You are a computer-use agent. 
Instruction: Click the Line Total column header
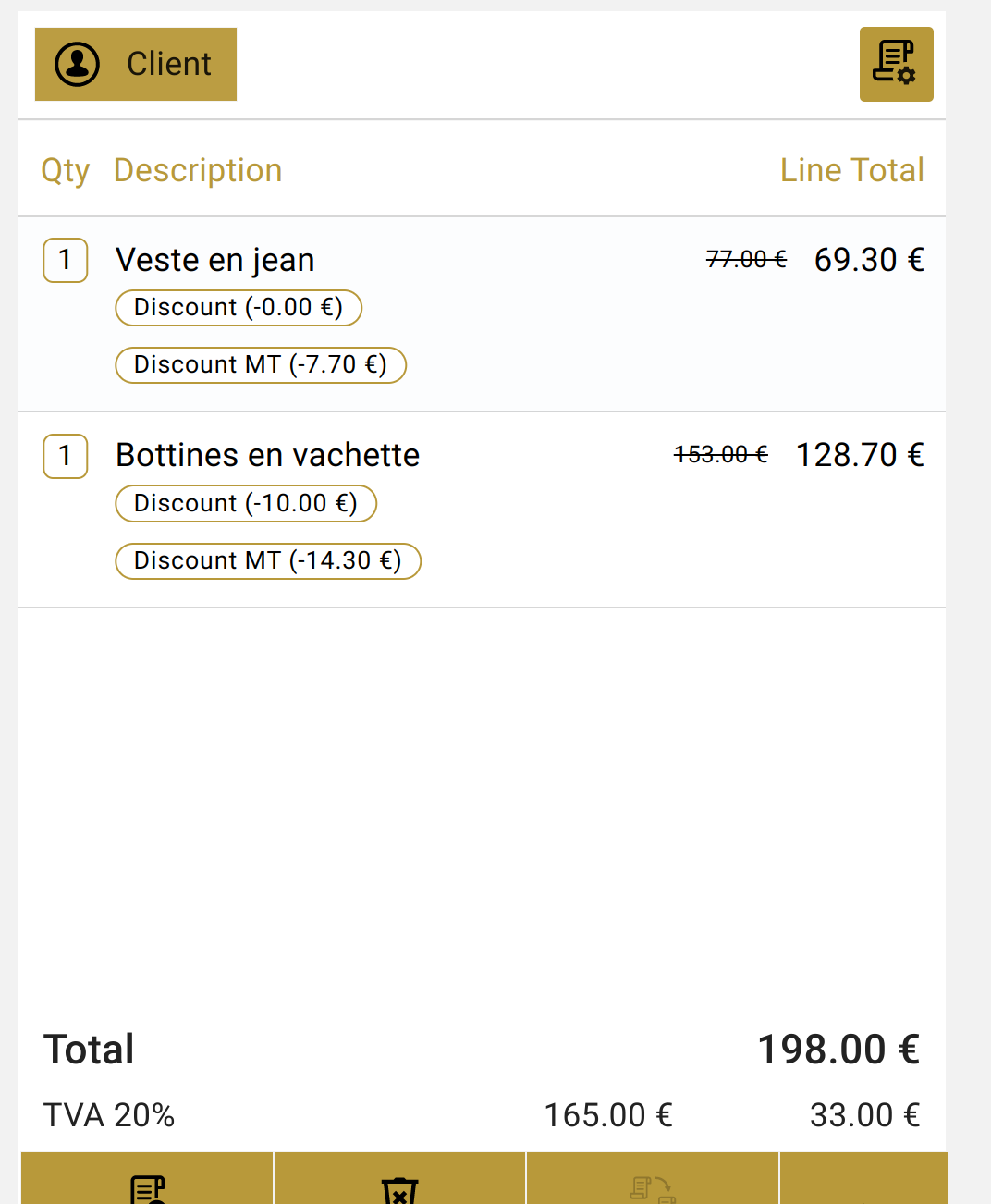point(852,170)
